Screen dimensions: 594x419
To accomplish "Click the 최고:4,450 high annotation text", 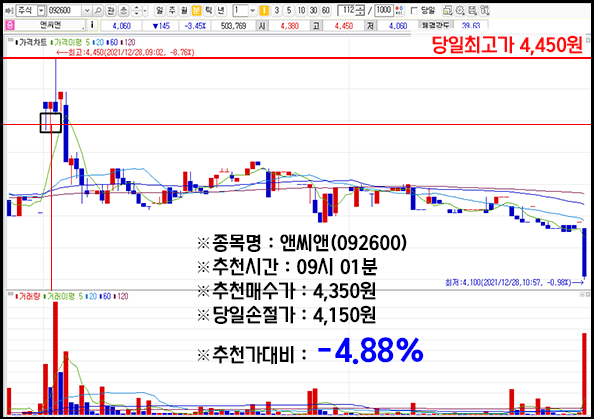I will [125, 52].
